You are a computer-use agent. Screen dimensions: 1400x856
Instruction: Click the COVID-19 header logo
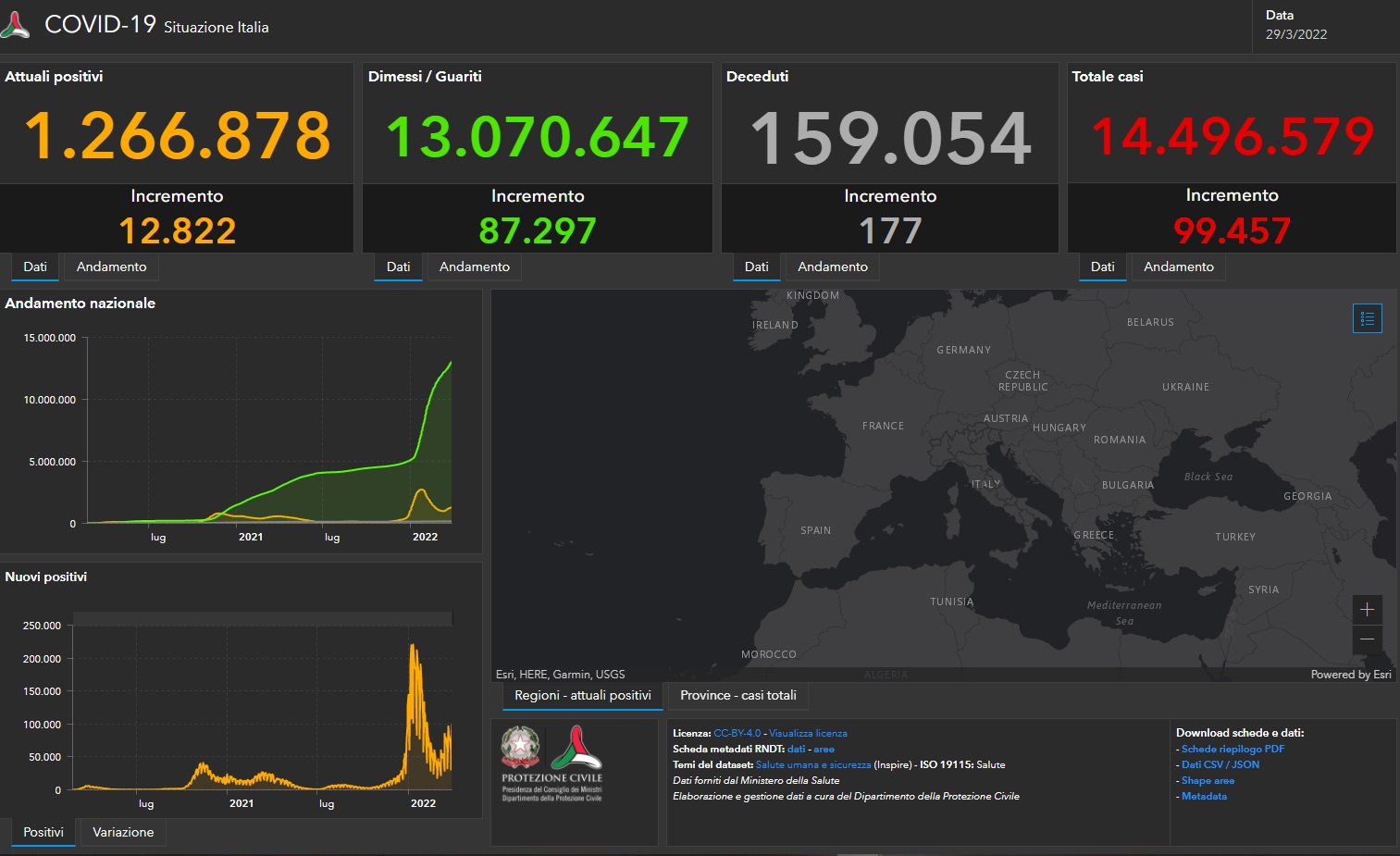pyautogui.click(x=17, y=26)
